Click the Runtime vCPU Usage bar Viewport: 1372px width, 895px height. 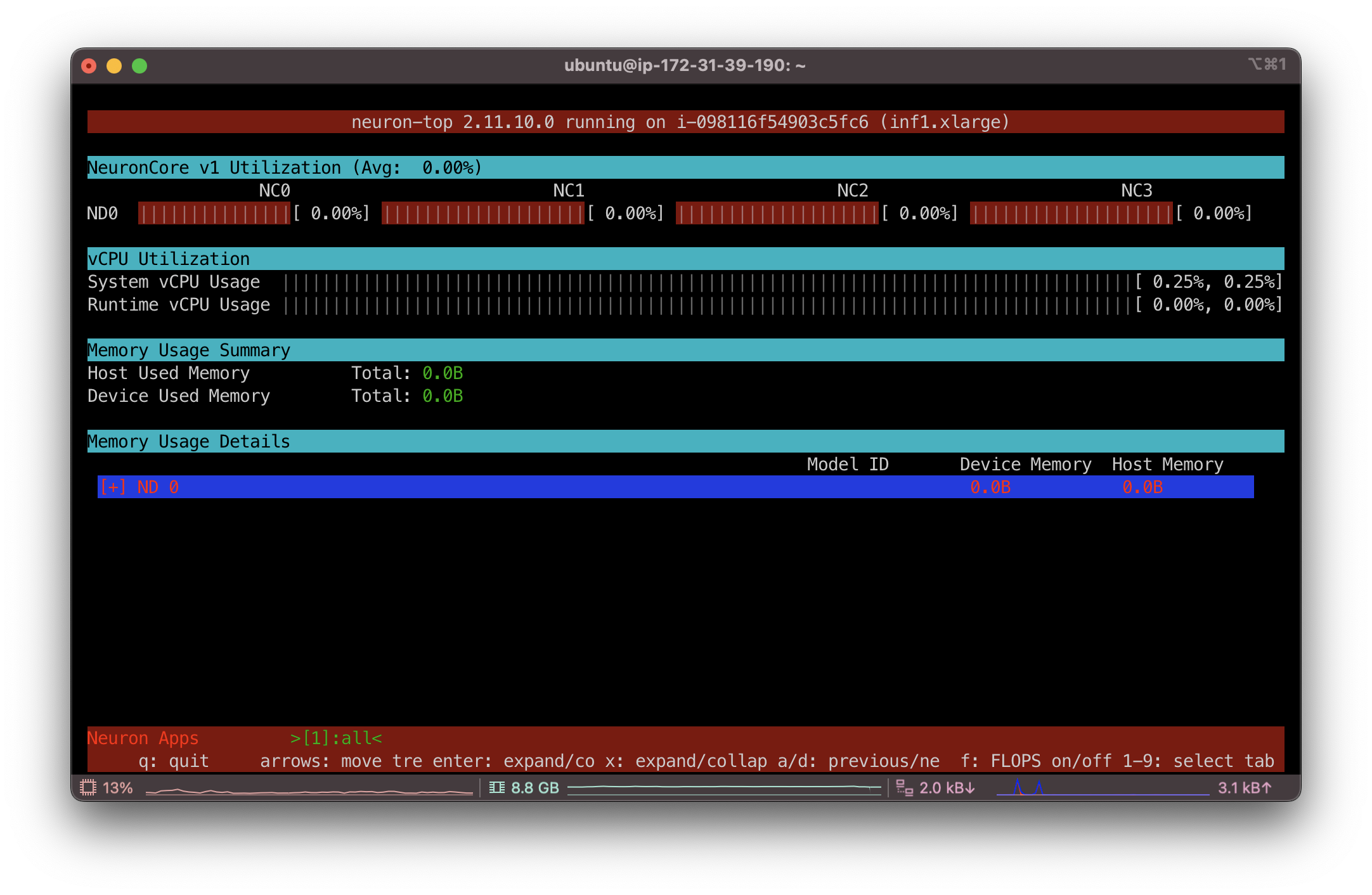tap(708, 305)
